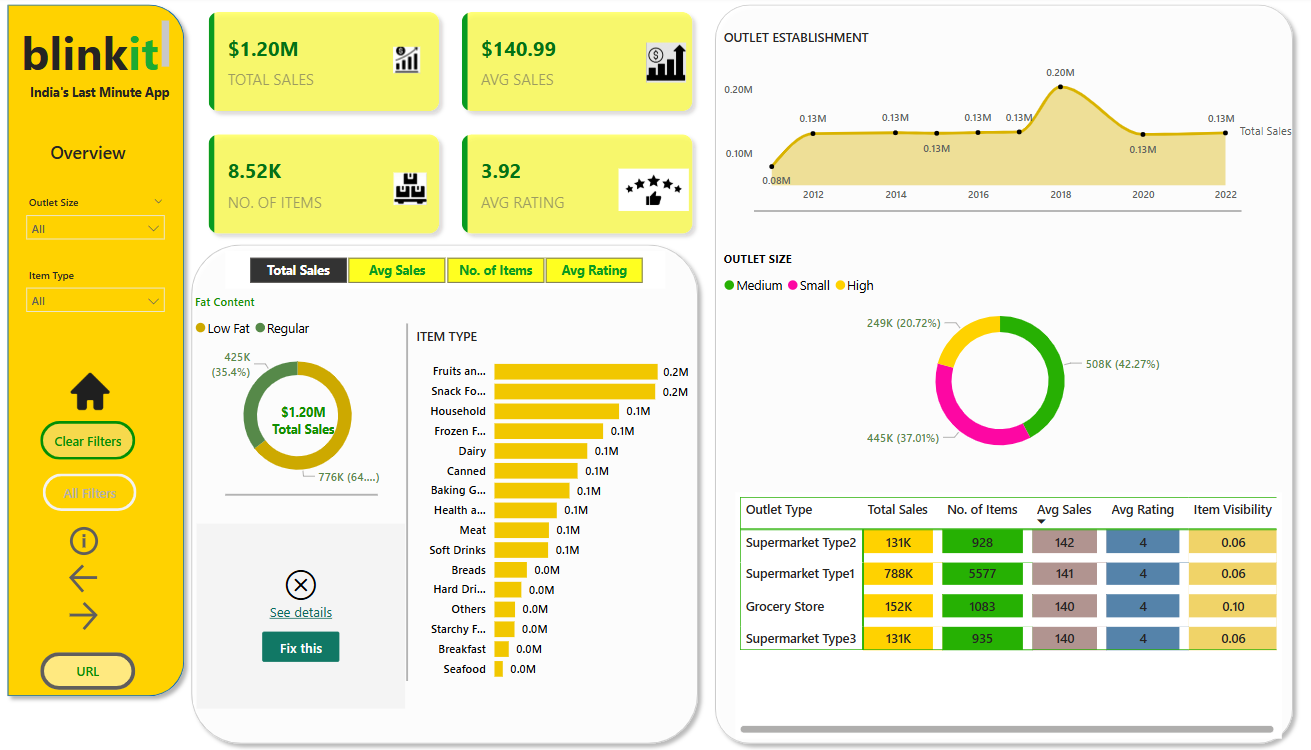This screenshot has width=1311, height=750.
Task: Click the info circle icon
Action: click(84, 542)
